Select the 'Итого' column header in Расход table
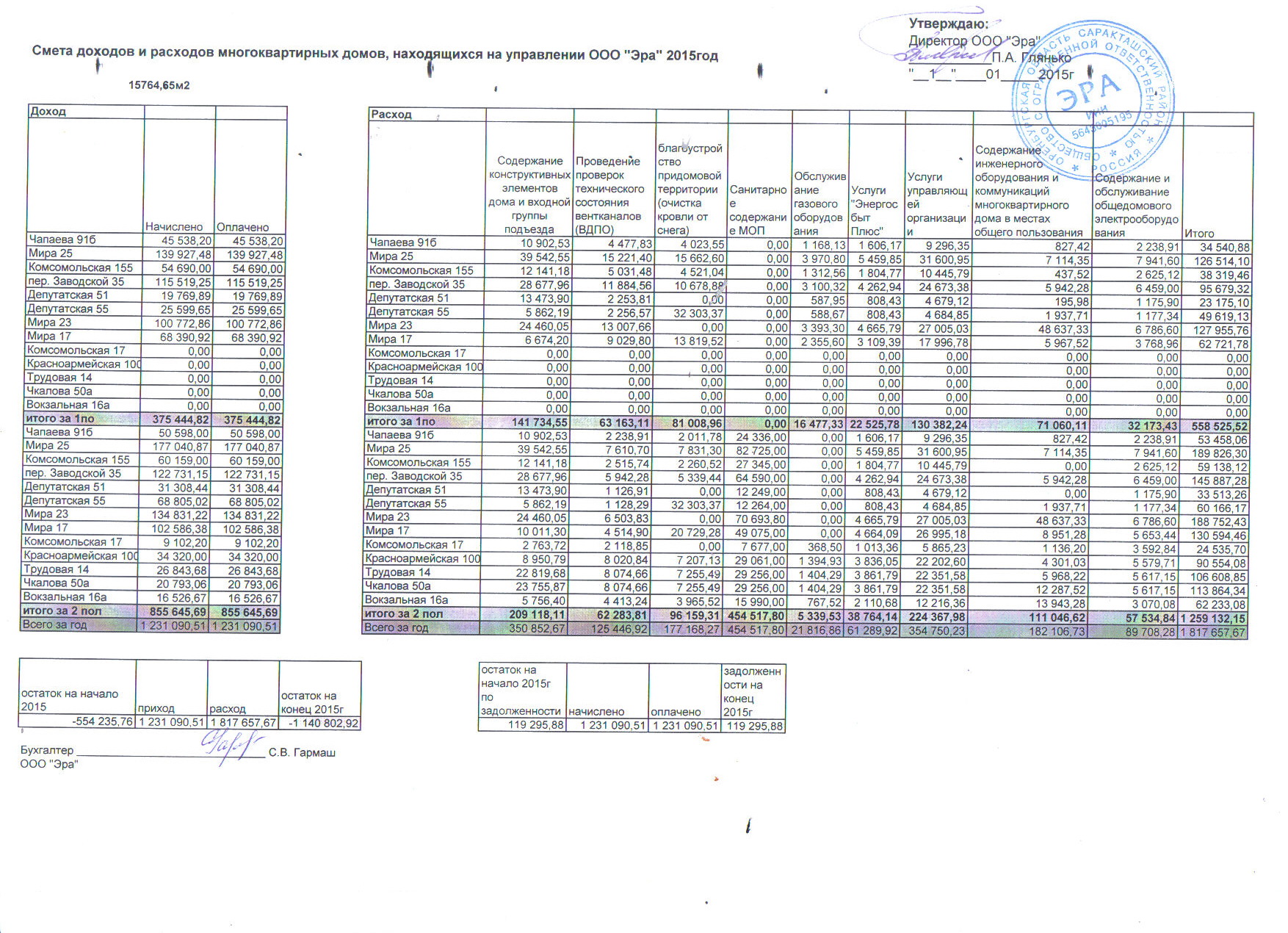 click(x=1198, y=234)
